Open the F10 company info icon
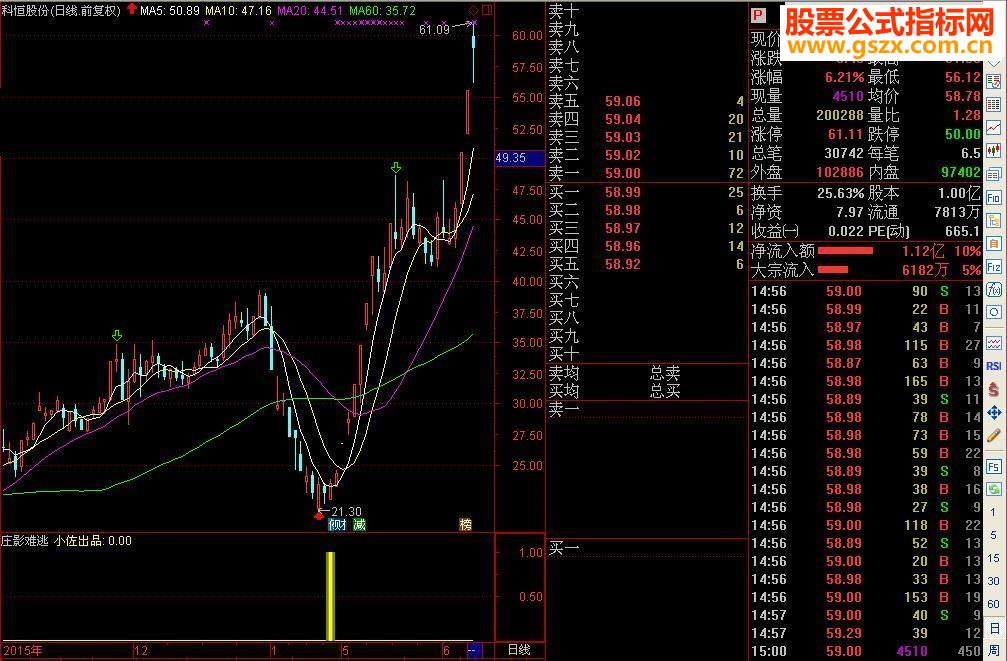The height and width of the screenshot is (661, 1007). pos(994,198)
